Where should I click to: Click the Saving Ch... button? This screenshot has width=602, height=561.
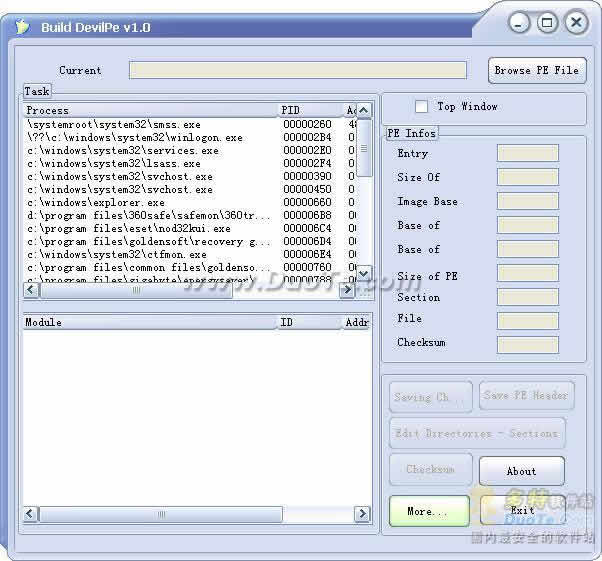click(x=431, y=397)
